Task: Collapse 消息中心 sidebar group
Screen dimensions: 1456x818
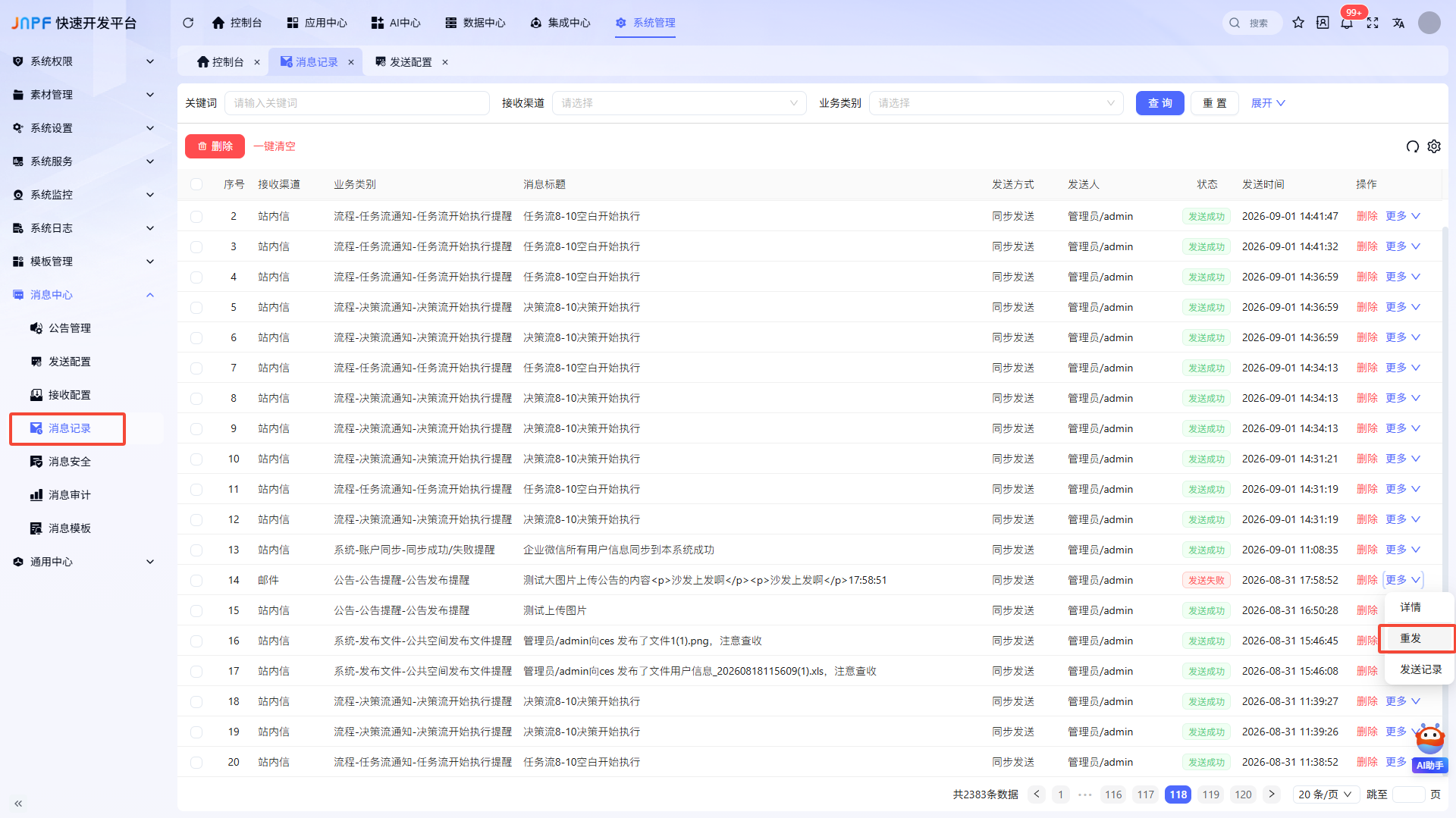Action: [85, 295]
